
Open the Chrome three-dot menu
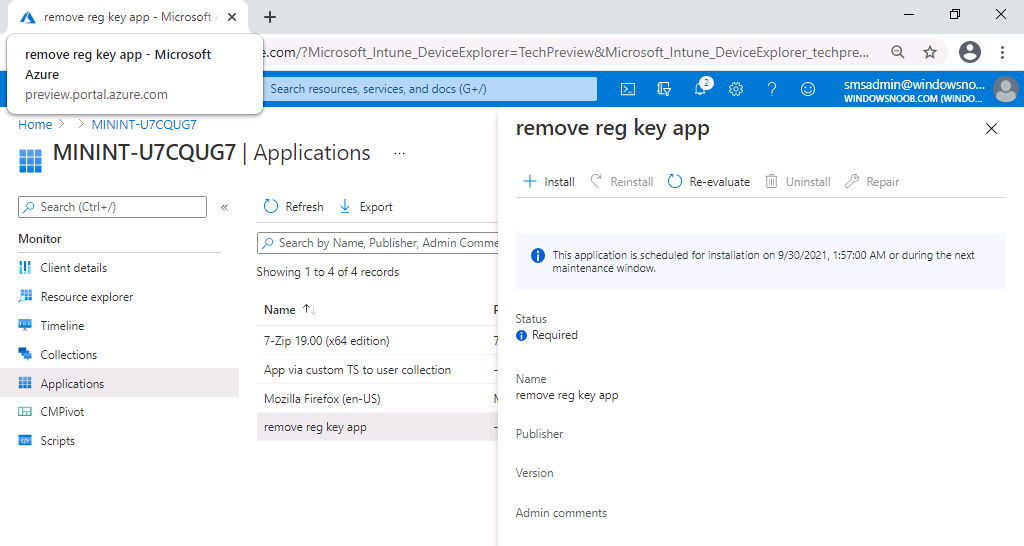coord(1002,52)
